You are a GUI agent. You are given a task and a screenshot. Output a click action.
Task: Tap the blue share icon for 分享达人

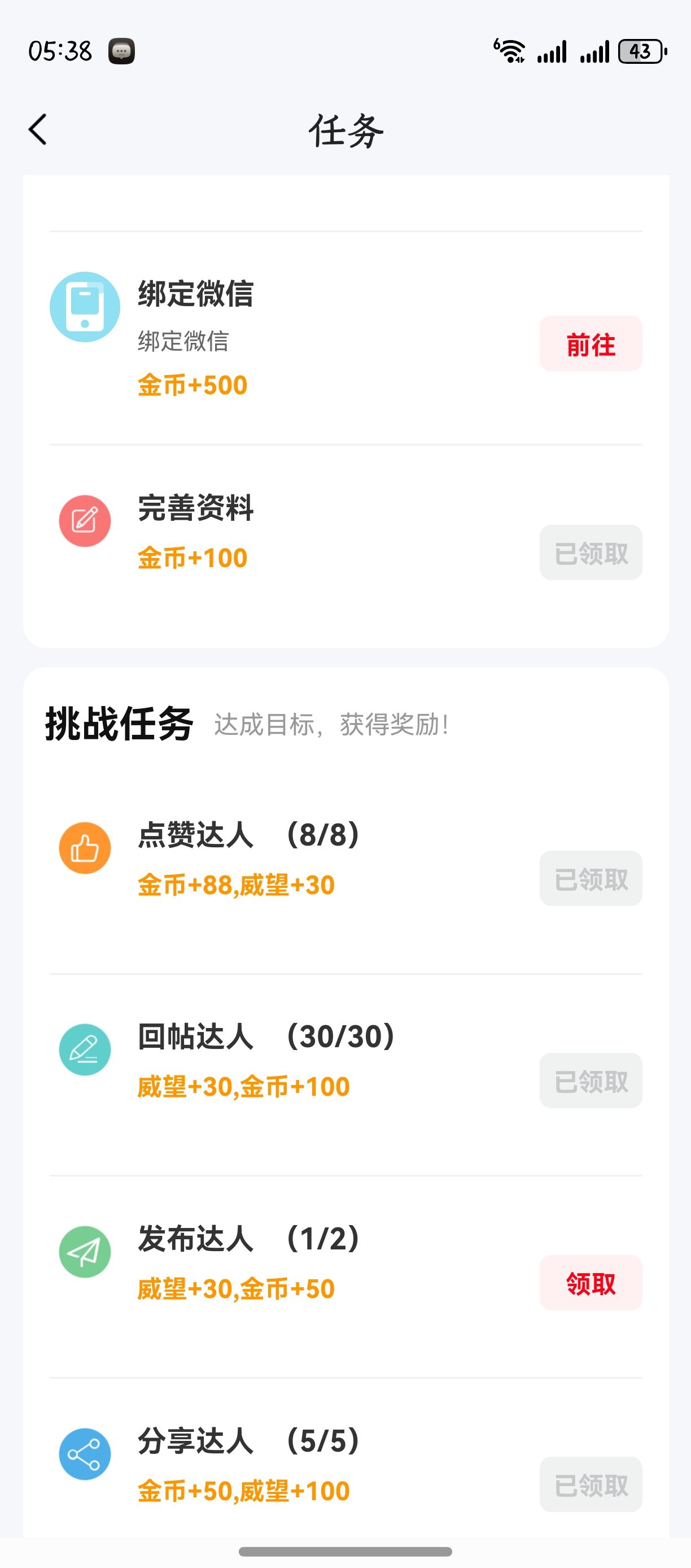tap(85, 1453)
